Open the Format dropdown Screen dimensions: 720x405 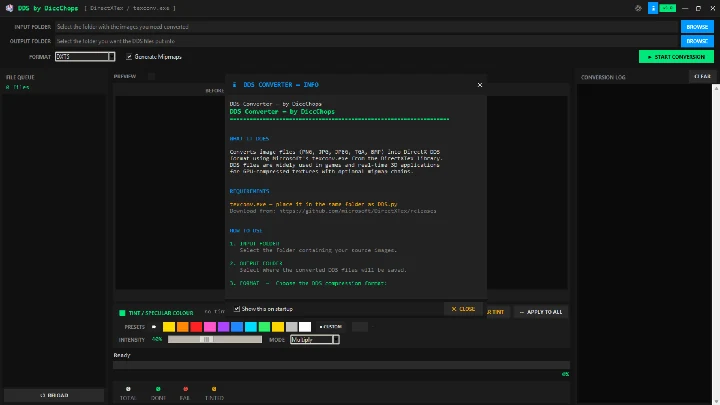click(85, 56)
